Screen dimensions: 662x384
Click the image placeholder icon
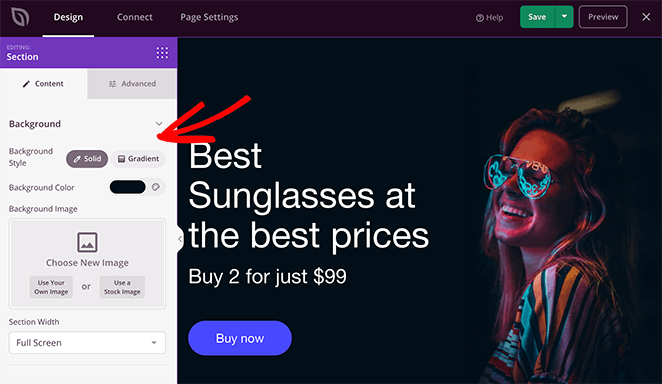(x=87, y=242)
